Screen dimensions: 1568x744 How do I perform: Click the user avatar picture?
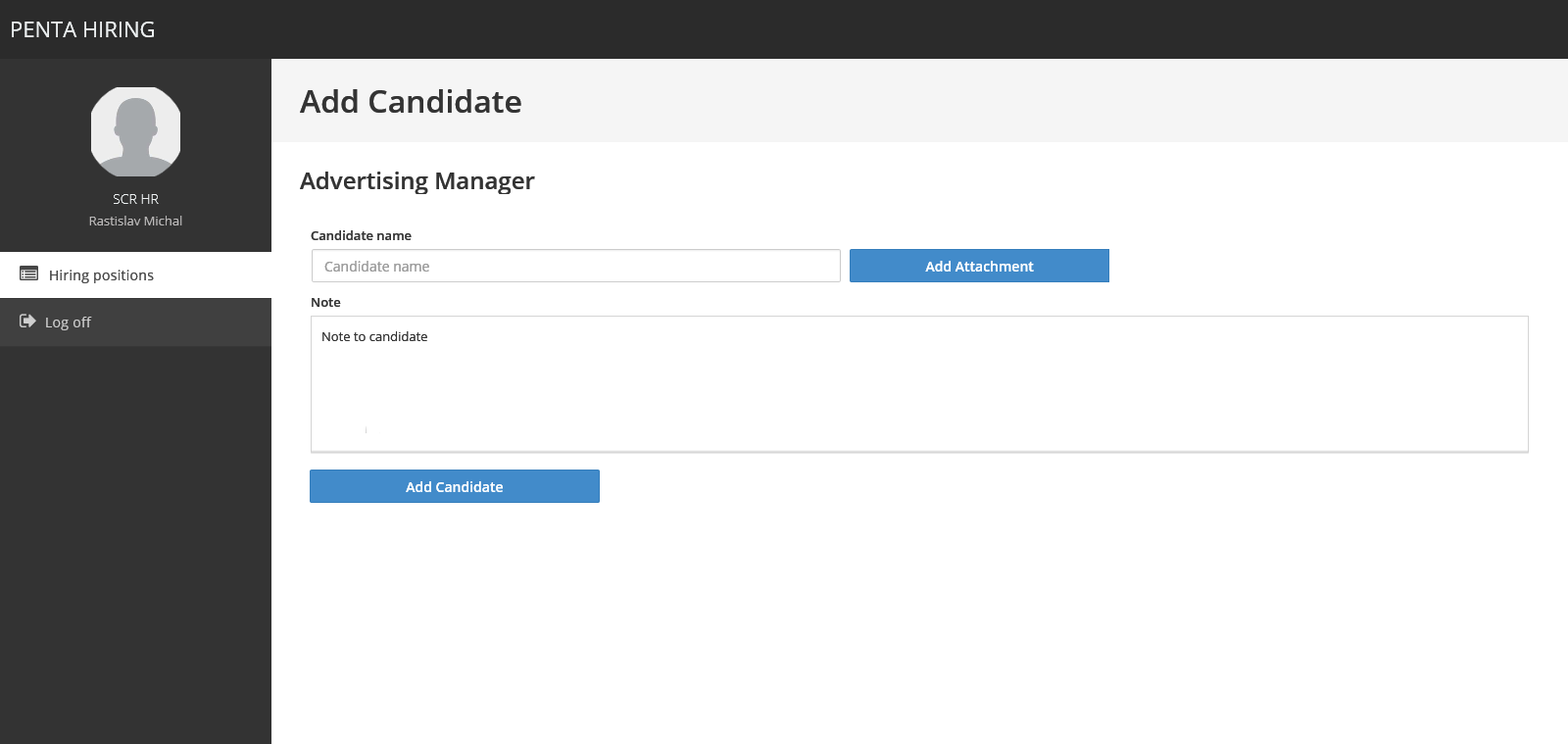[x=135, y=131]
